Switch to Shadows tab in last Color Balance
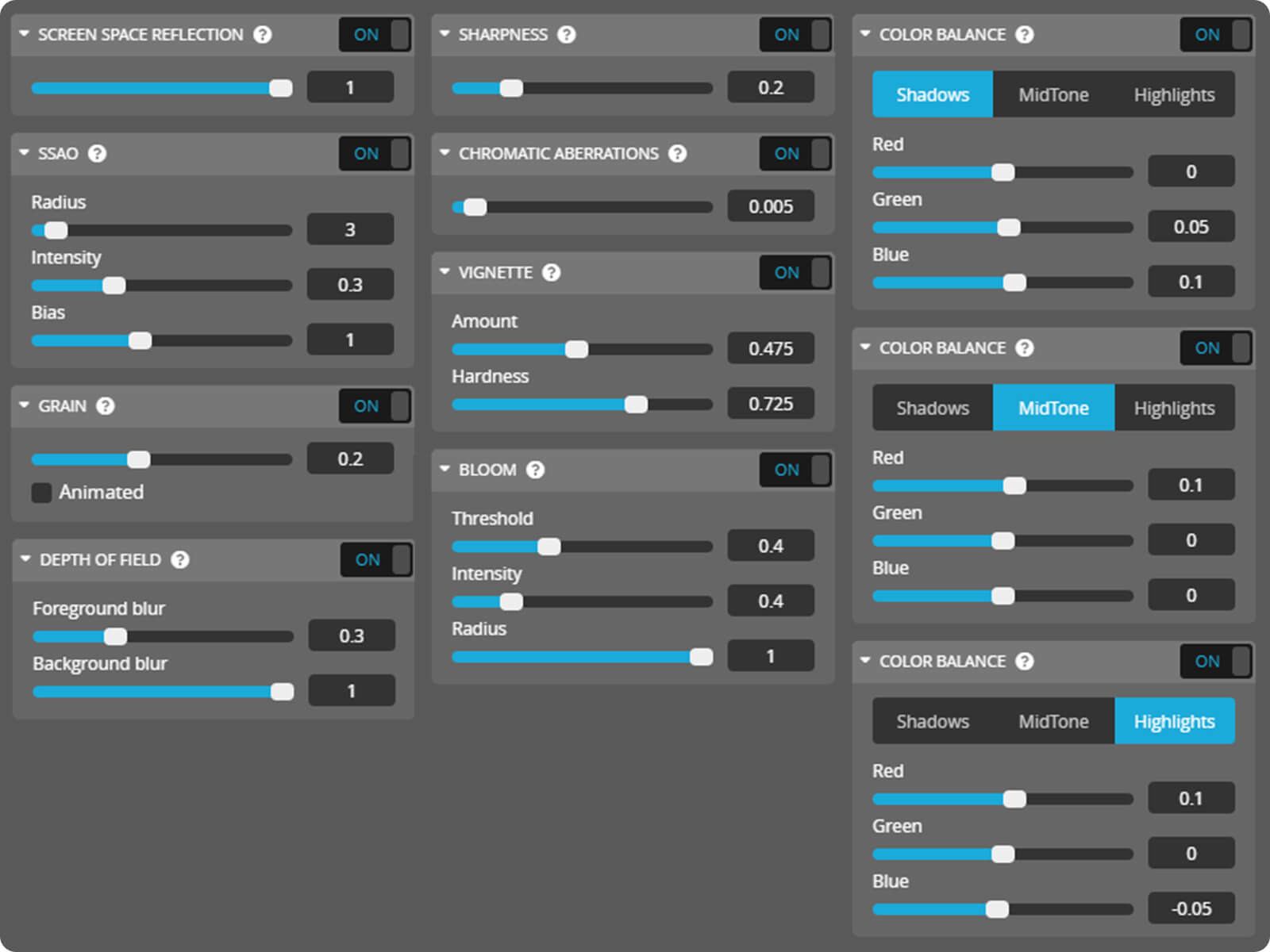Screen dimensions: 1270x952 [933, 722]
